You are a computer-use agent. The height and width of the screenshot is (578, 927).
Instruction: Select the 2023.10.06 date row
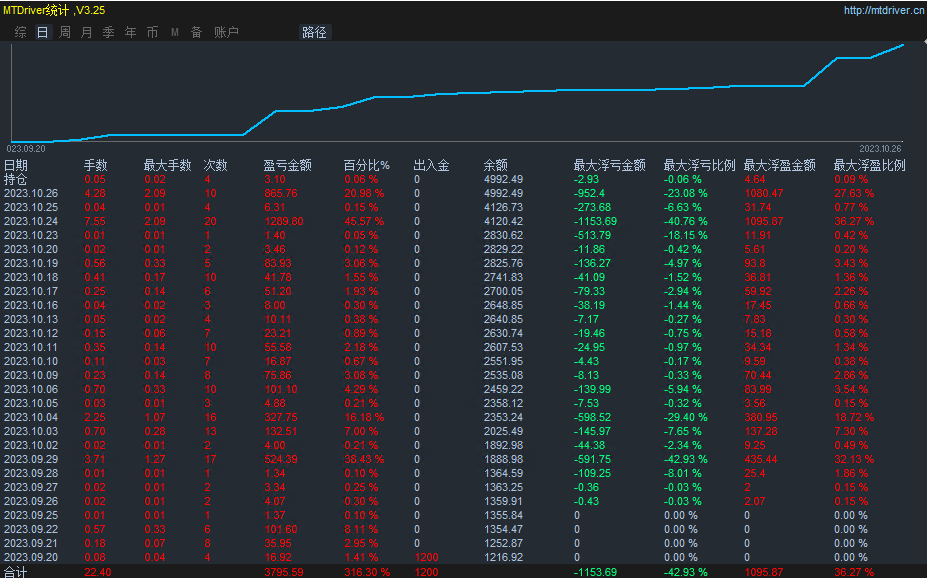point(31,389)
